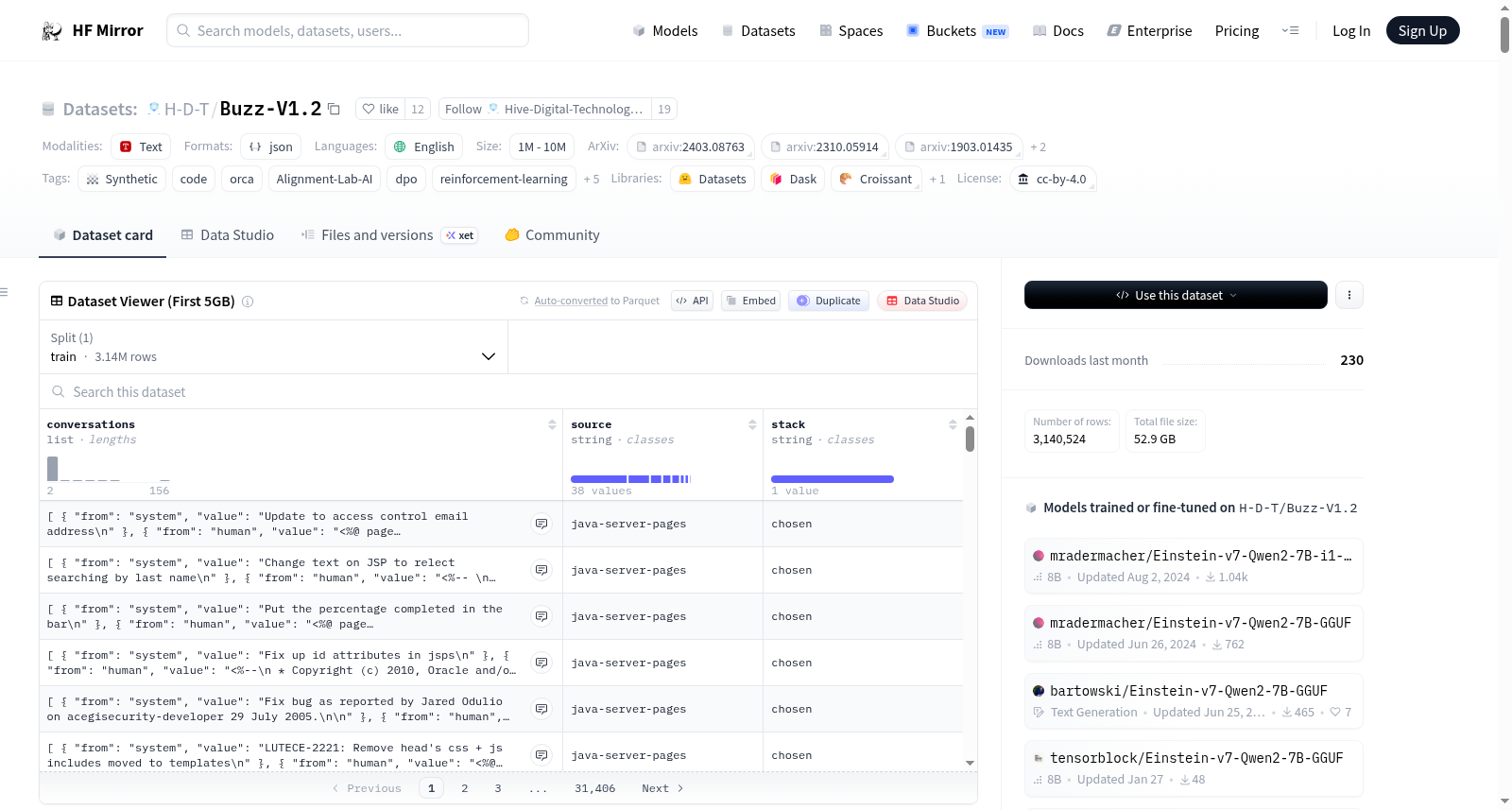Open the reinforcement-learning tag
1512x810 pixels.
coord(504,179)
